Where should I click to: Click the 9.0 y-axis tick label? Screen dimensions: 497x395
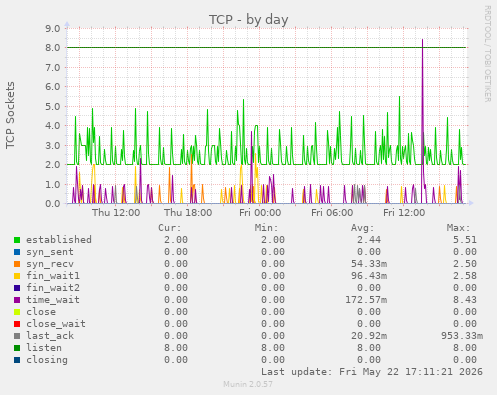[53, 28]
